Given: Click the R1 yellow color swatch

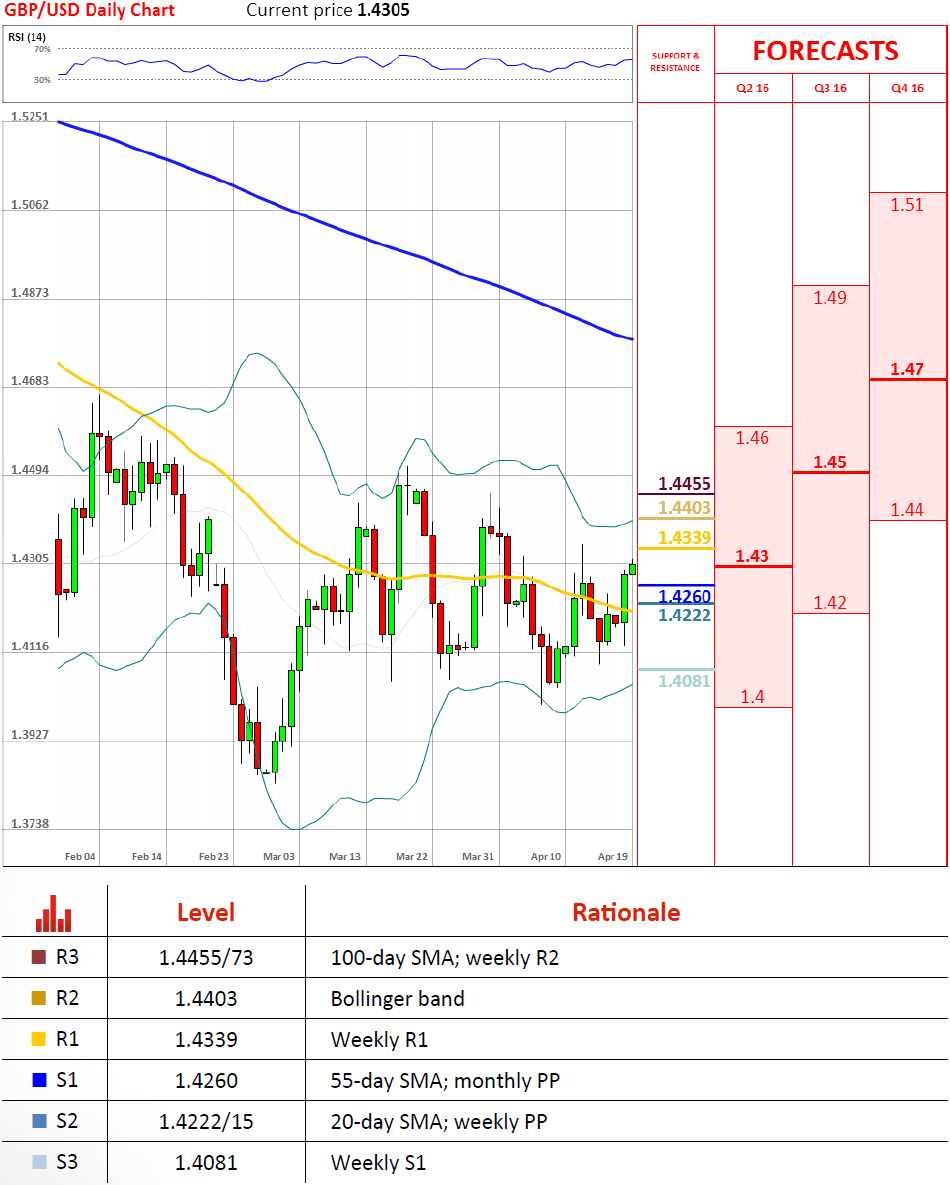Looking at the screenshot, I should tap(39, 1038).
